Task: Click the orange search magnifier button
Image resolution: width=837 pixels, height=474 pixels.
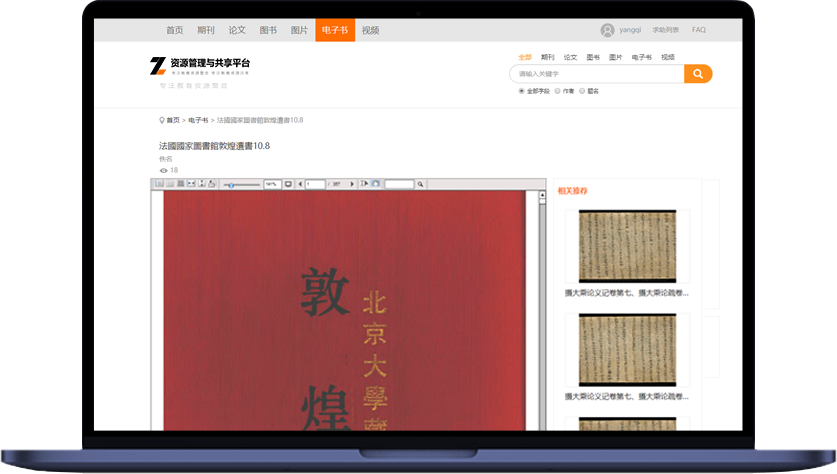Action: coord(698,74)
